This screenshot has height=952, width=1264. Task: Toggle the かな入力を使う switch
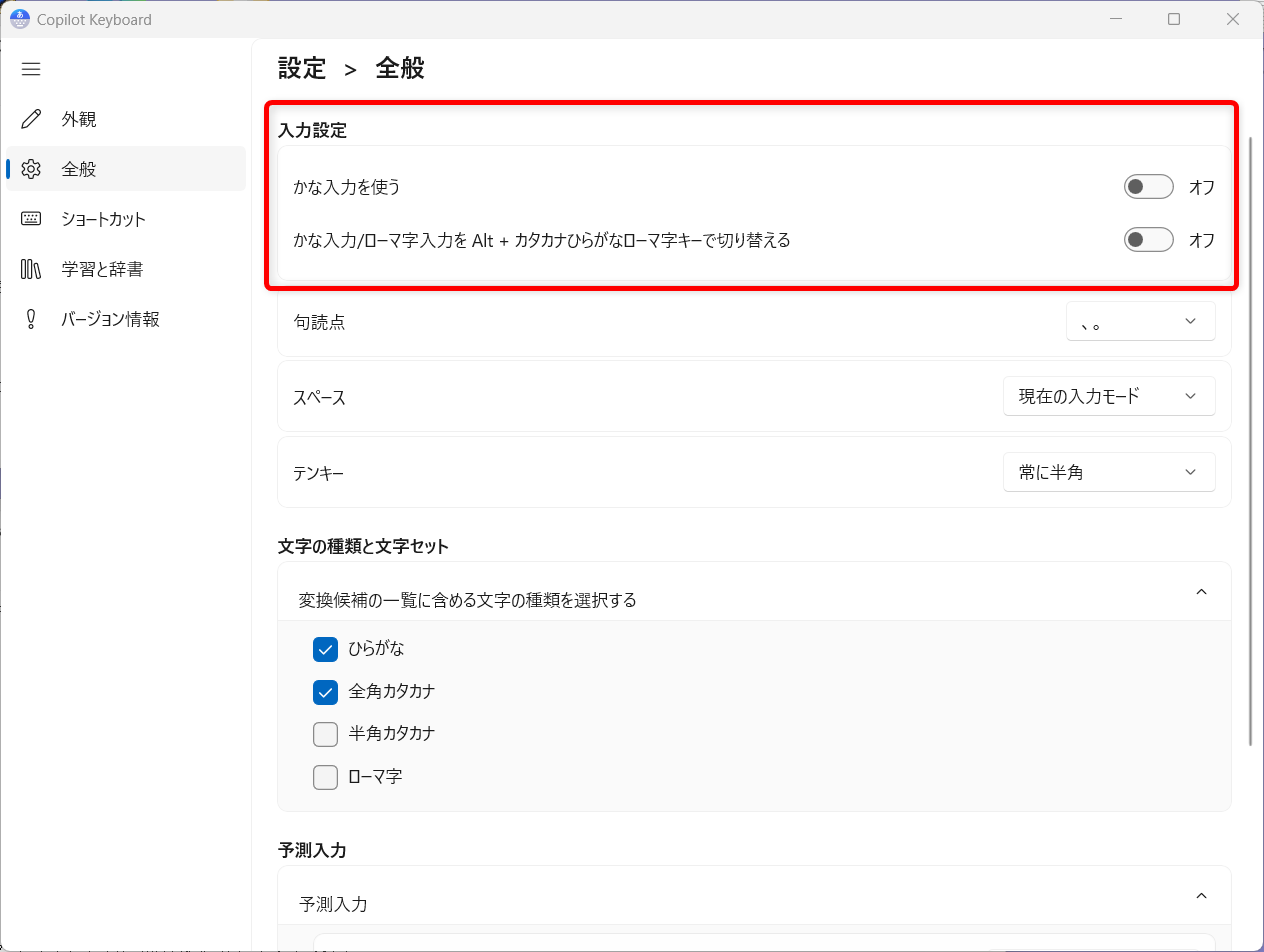[1148, 187]
